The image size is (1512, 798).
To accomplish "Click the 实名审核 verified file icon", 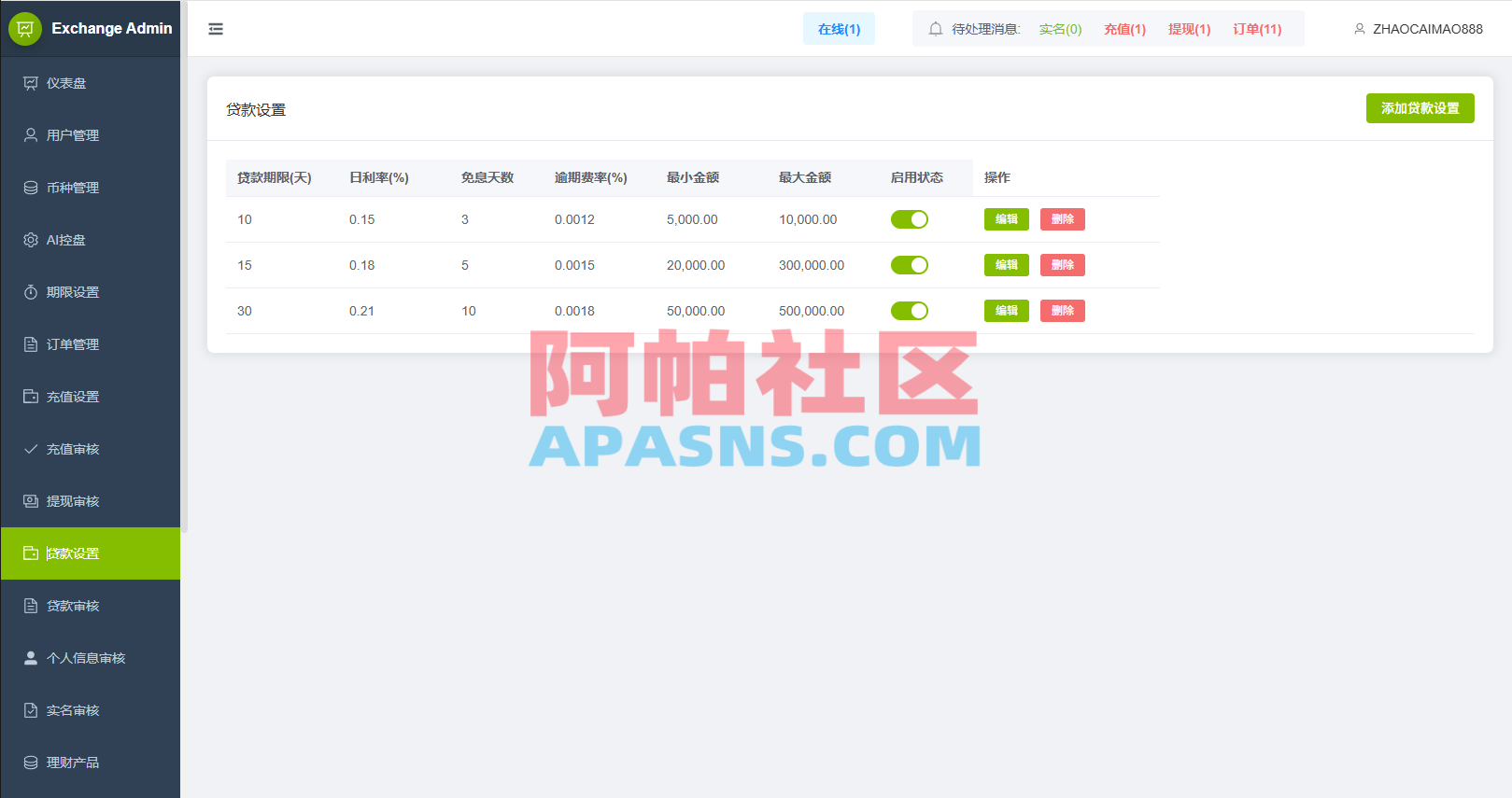I will coord(31,710).
